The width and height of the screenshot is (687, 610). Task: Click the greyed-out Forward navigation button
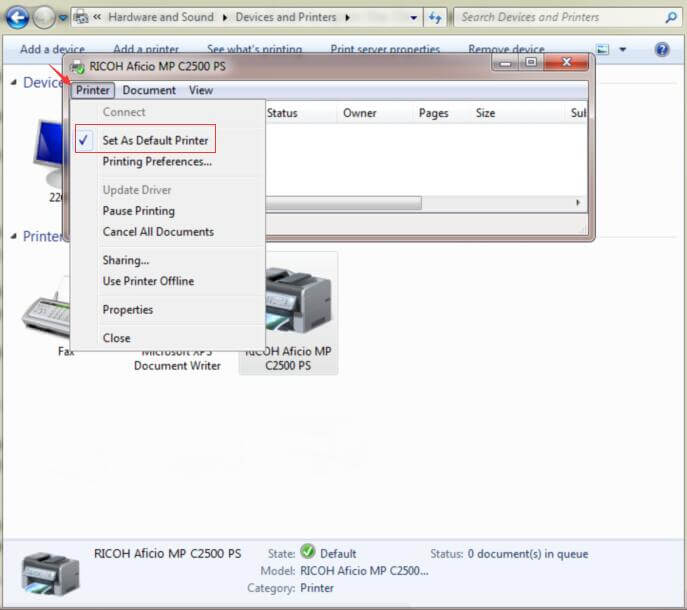click(44, 18)
